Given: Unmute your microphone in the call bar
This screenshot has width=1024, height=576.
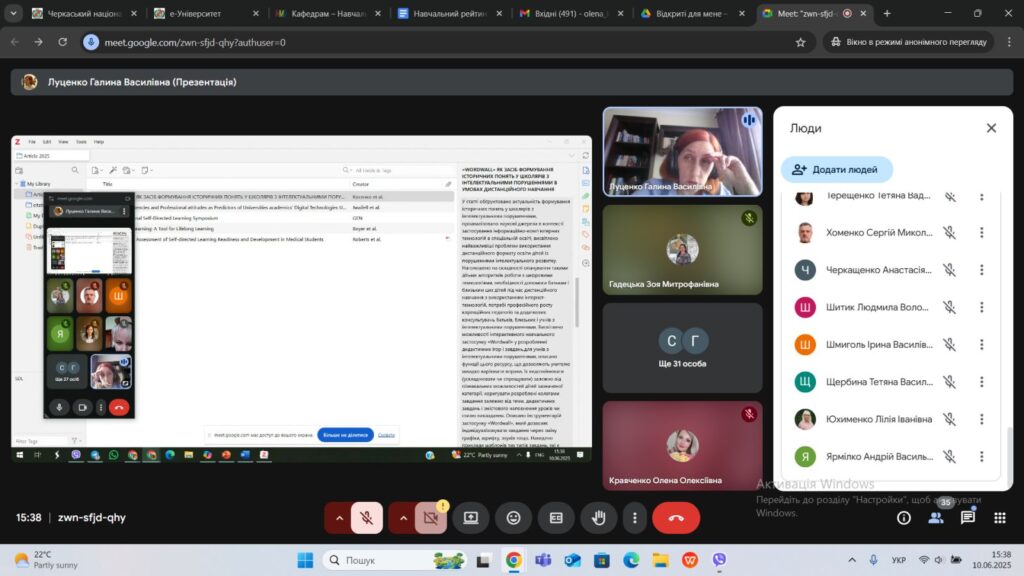Looking at the screenshot, I should [x=367, y=518].
